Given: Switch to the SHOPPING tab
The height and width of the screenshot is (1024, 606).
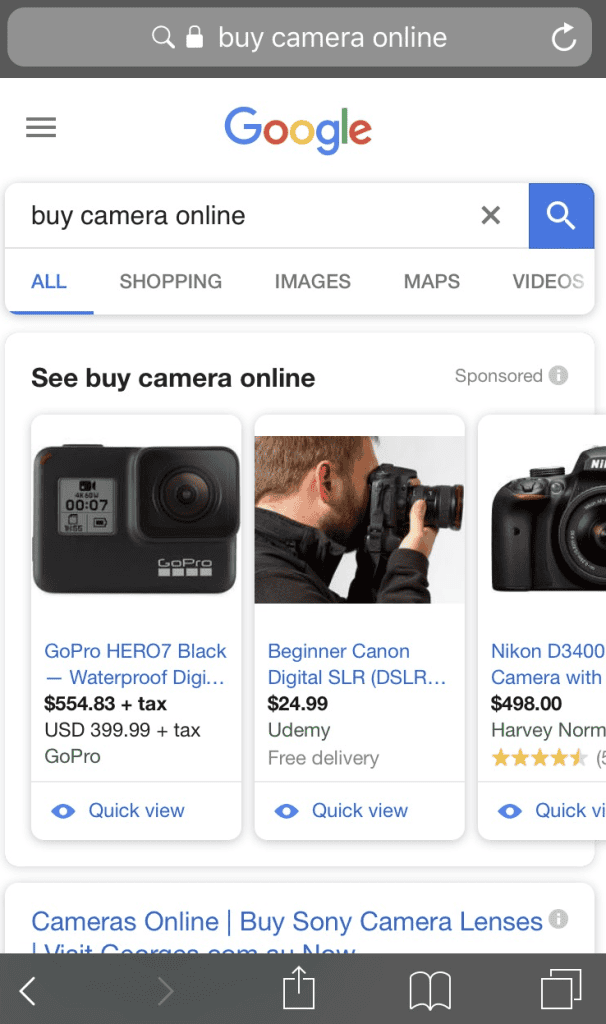Looking at the screenshot, I should pos(169,281).
